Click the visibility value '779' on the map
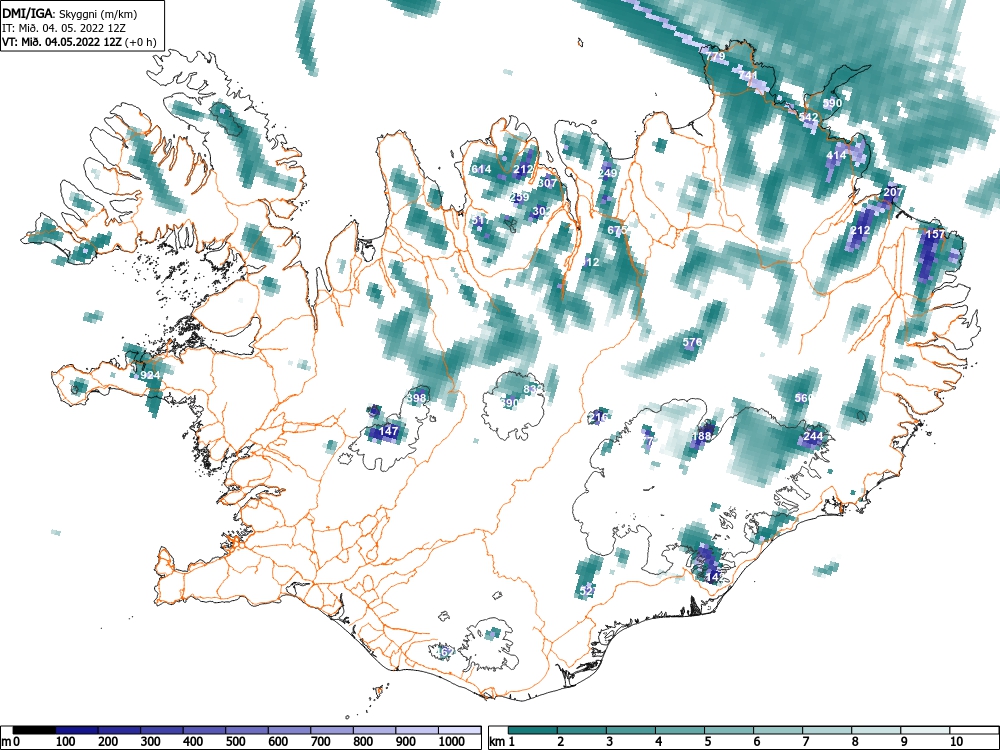 click(716, 56)
